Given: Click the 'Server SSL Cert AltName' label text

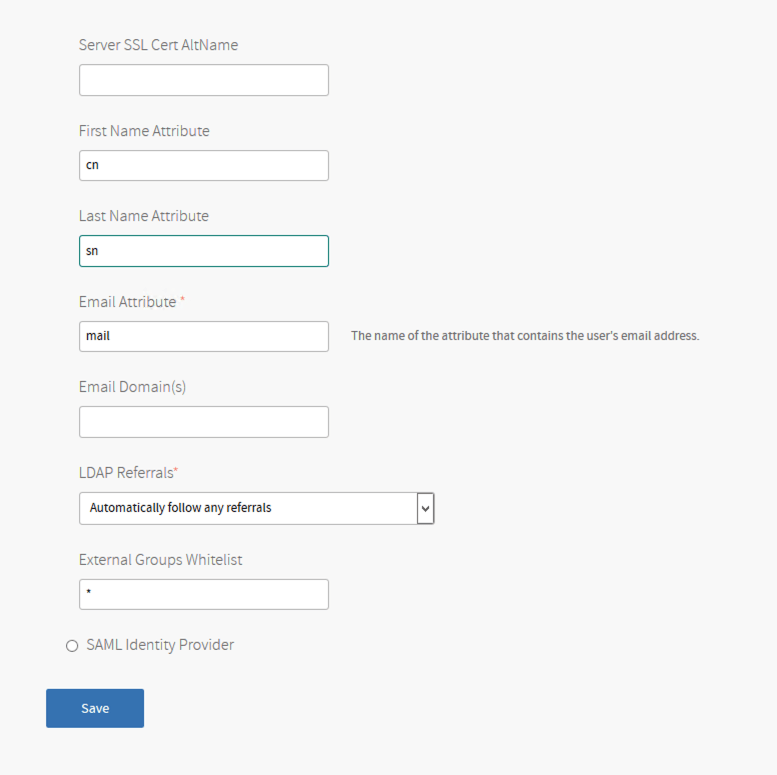Looking at the screenshot, I should tap(158, 45).
